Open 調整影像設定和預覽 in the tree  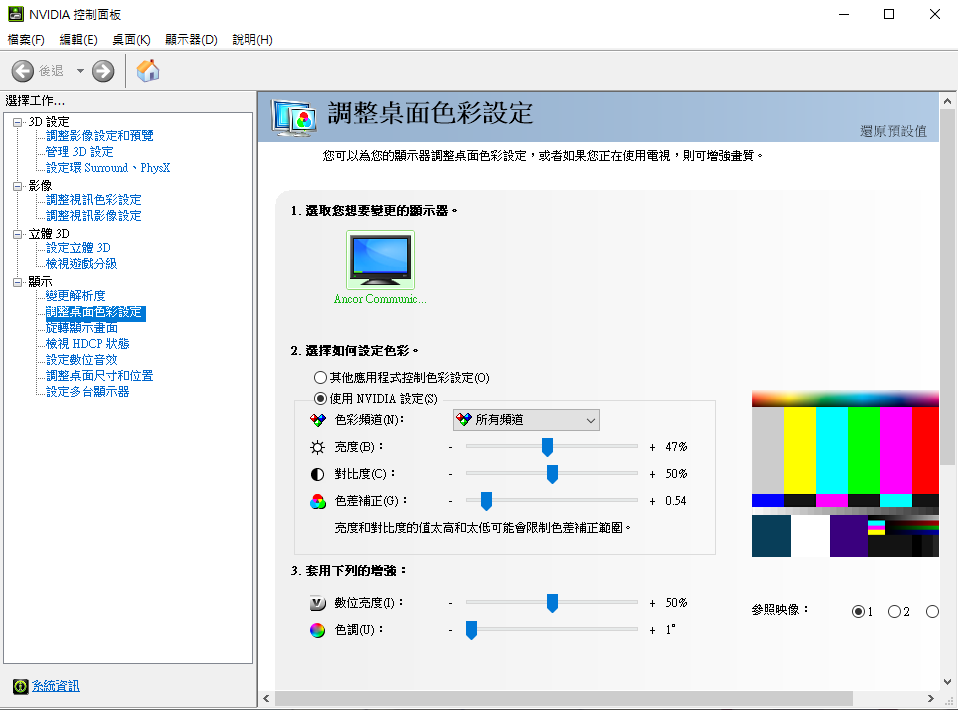100,136
